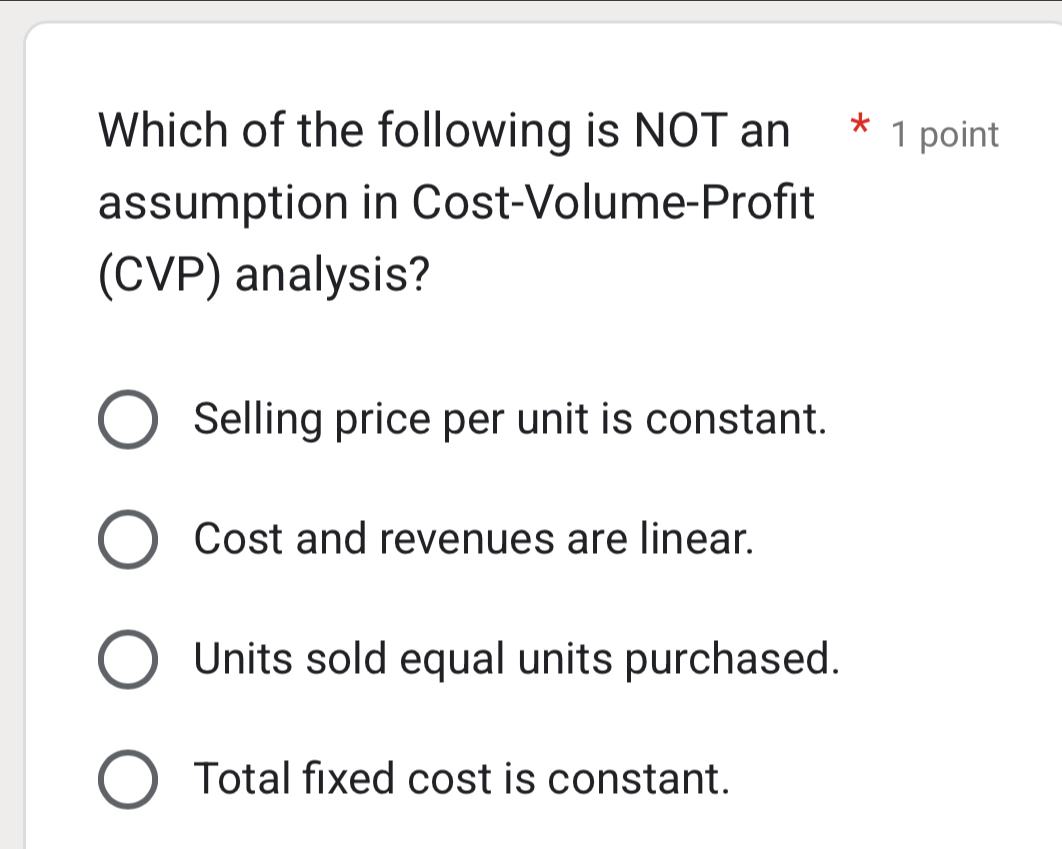Click the 'Units sold equal units purchased.' label text
Viewport: 1062px width, 849px height.
point(516,659)
